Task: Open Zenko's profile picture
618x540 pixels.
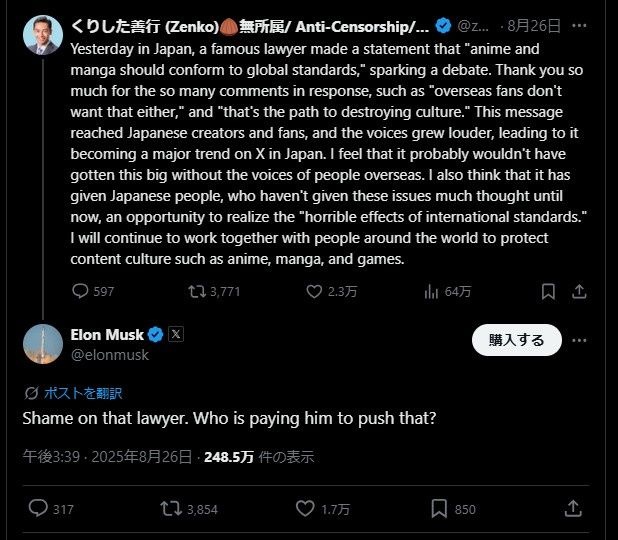Action: [44, 35]
